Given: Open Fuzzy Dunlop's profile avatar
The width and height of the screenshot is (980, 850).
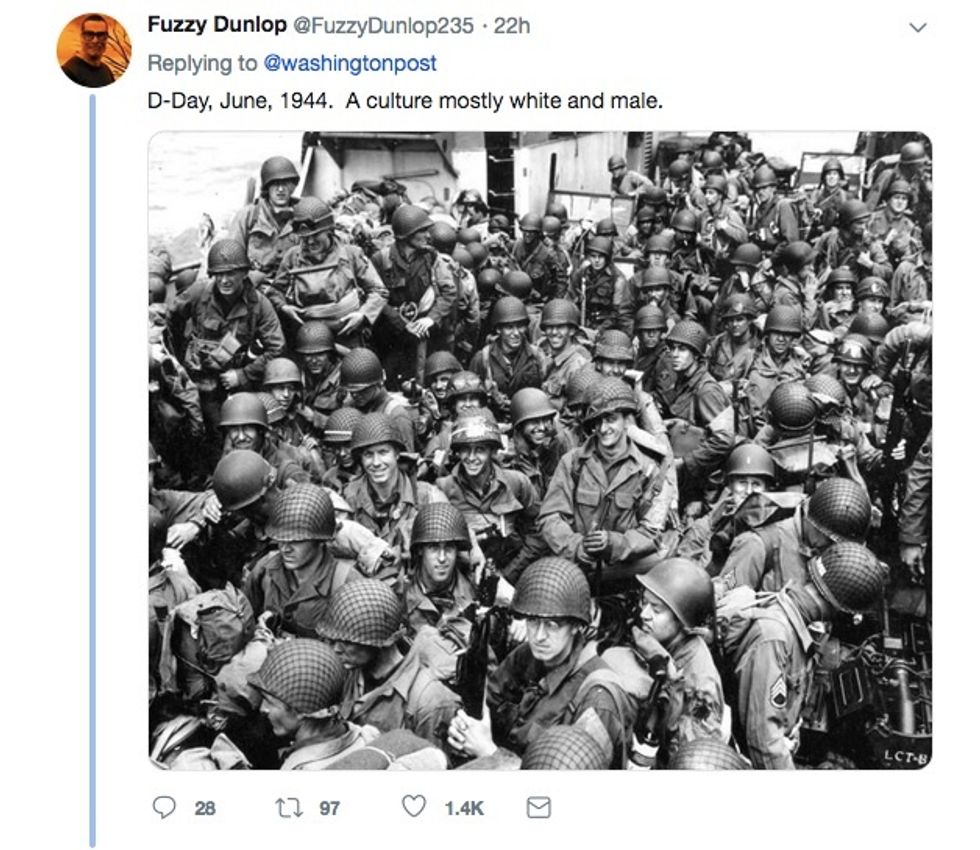Looking at the screenshot, I should tap(93, 50).
